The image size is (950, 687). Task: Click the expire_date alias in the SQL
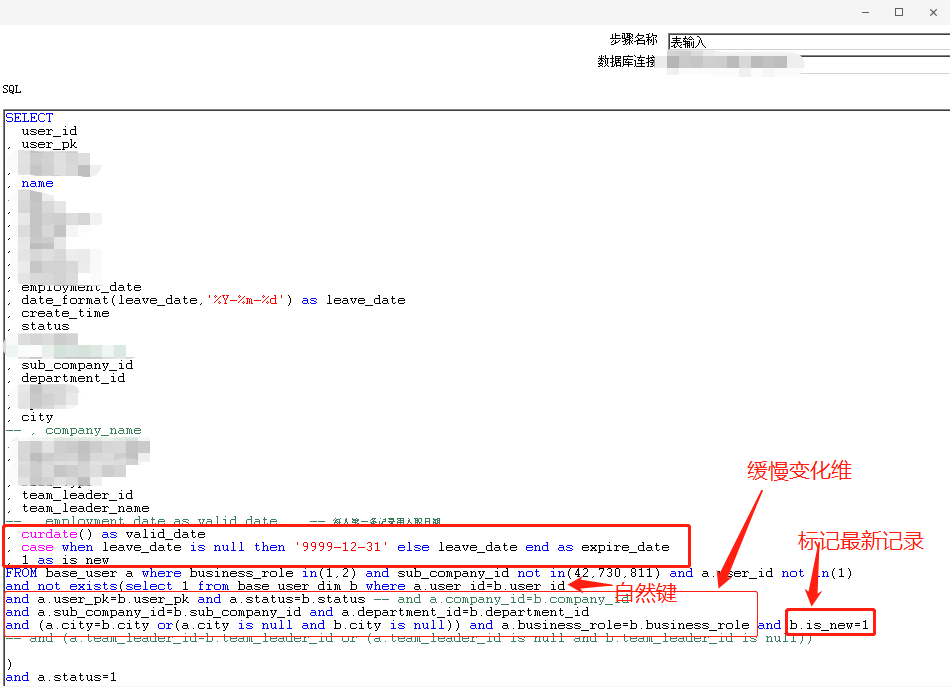tap(625, 547)
